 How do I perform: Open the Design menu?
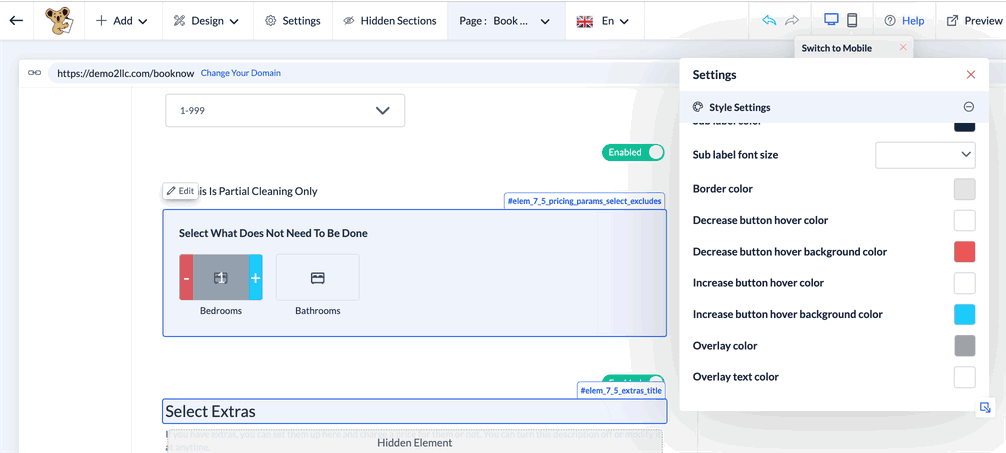[206, 20]
